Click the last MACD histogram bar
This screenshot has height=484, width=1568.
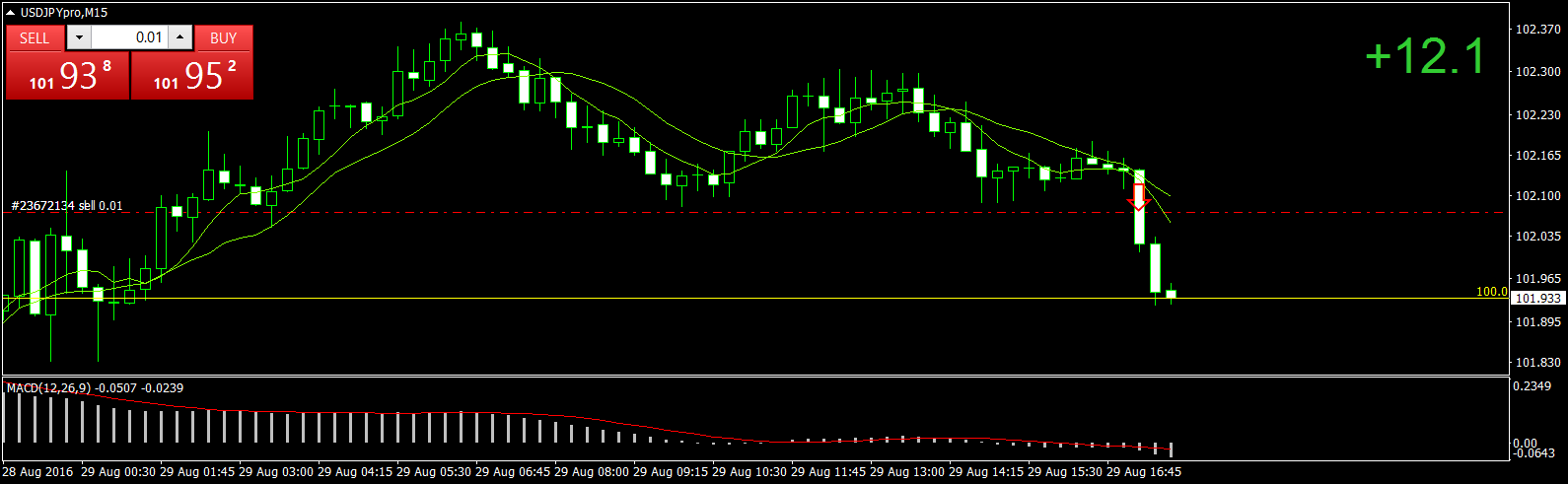[x=1172, y=449]
